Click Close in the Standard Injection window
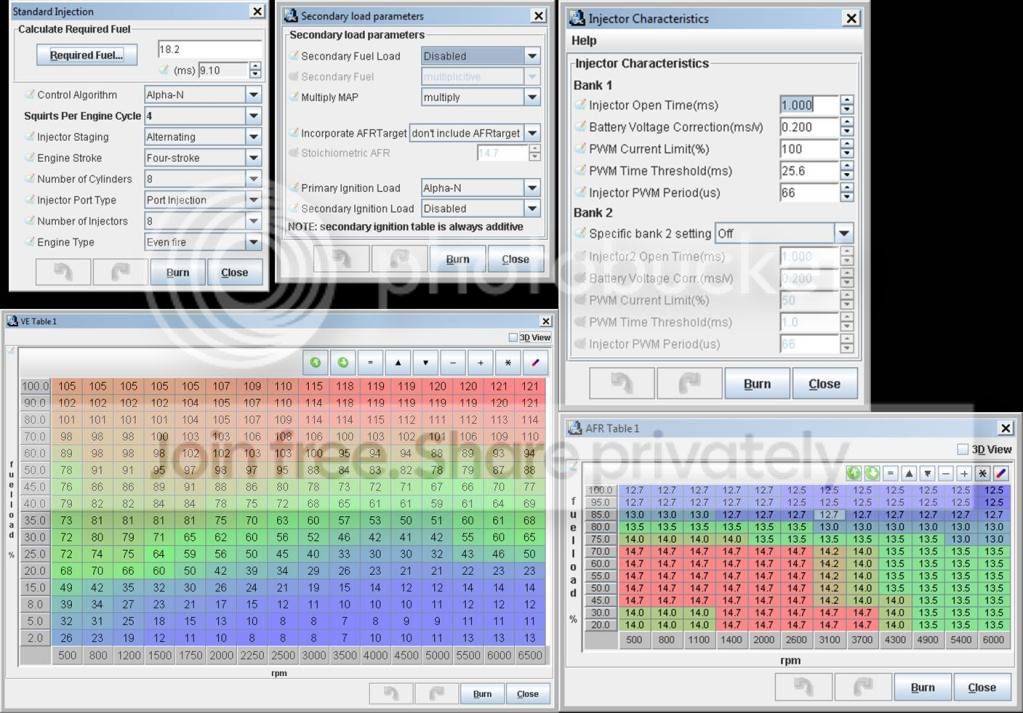Screen dimensions: 1023x713 click(x=234, y=272)
